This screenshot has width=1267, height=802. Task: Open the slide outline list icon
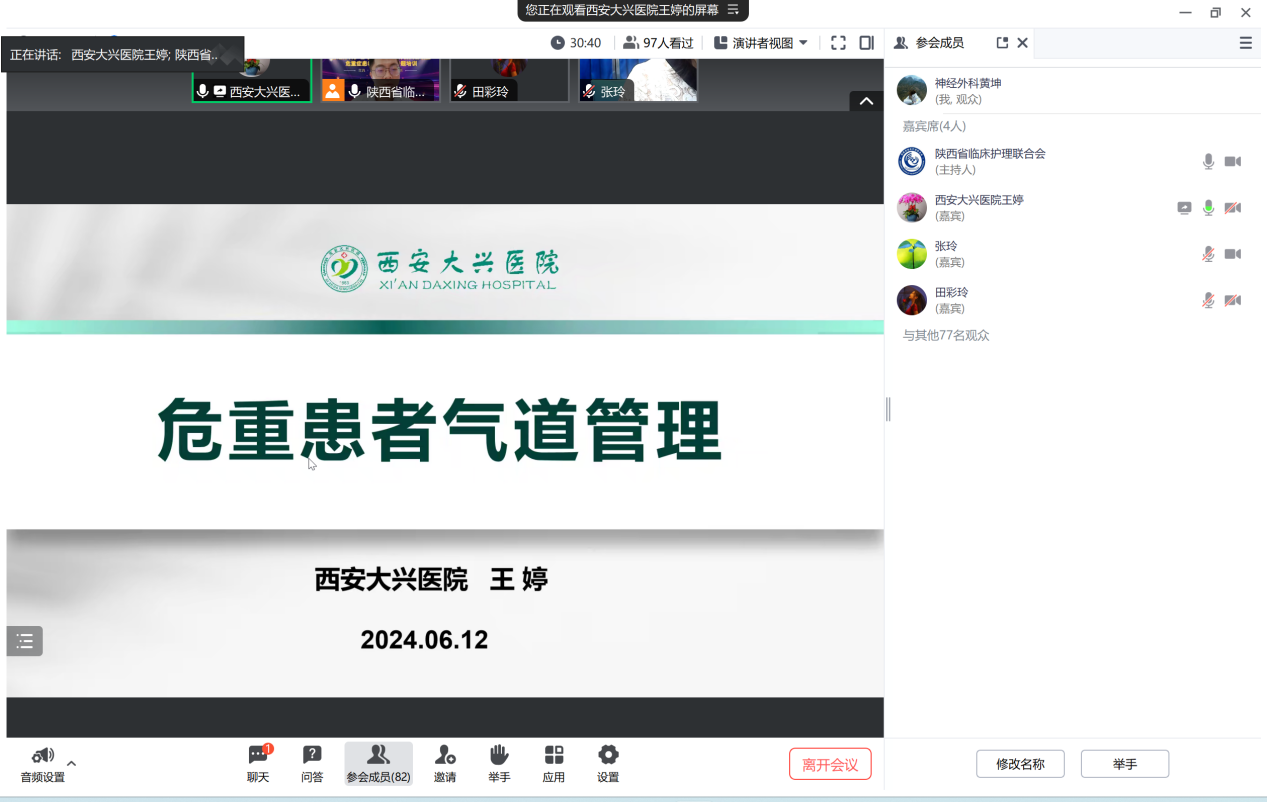pyautogui.click(x=25, y=641)
